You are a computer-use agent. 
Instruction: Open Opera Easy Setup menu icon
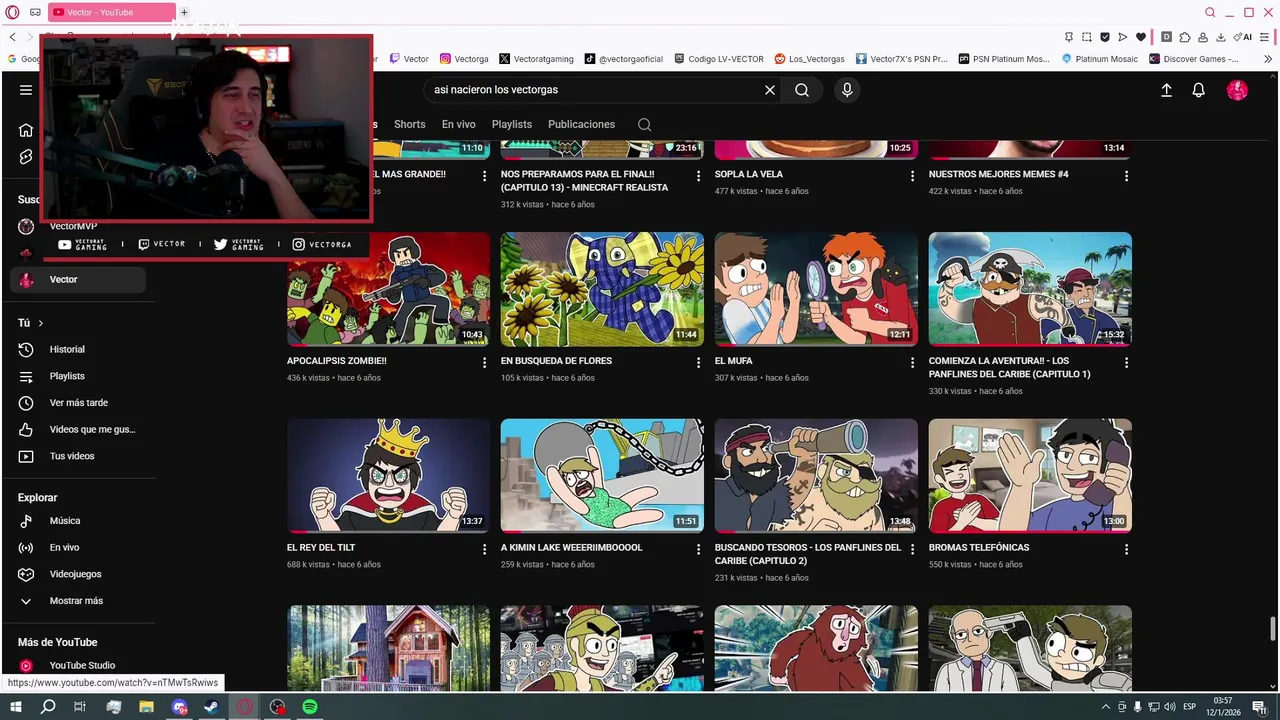[1265, 37]
